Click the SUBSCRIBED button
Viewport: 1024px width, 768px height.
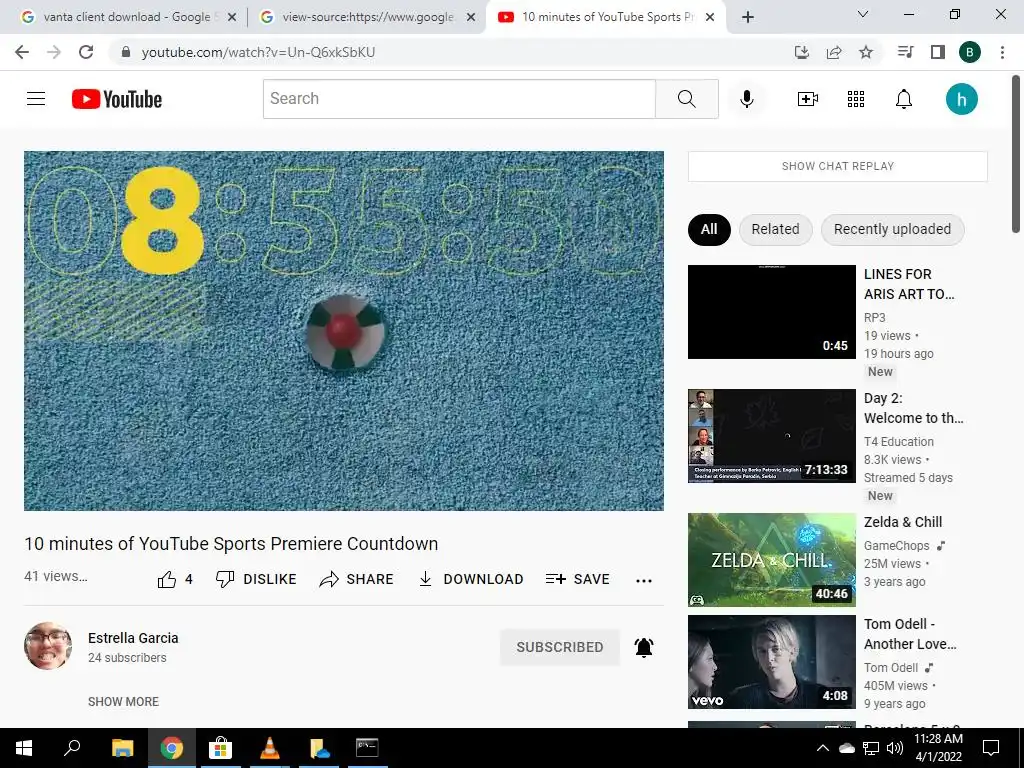[x=560, y=647]
